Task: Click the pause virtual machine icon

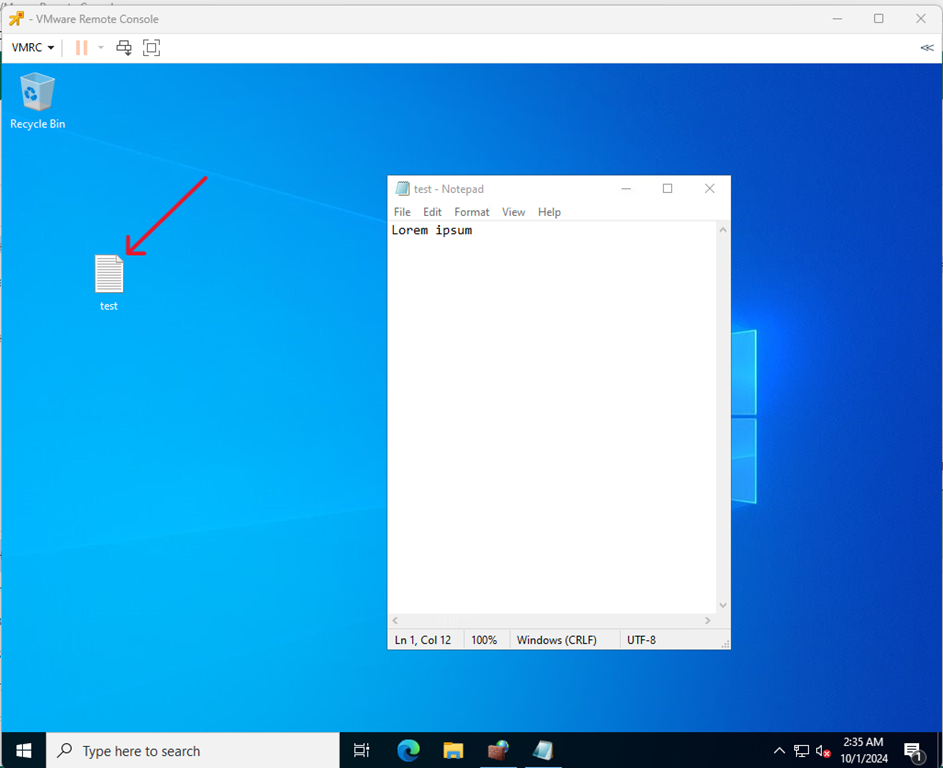Action: point(82,48)
